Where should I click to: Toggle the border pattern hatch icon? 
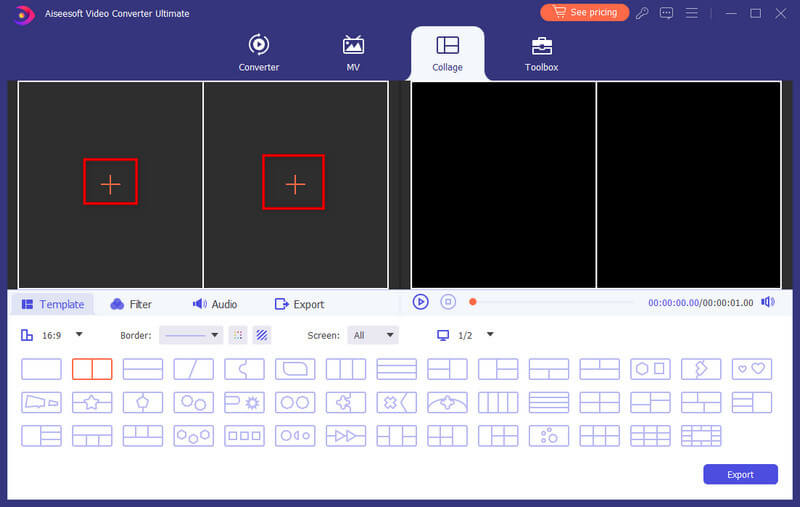click(x=262, y=335)
